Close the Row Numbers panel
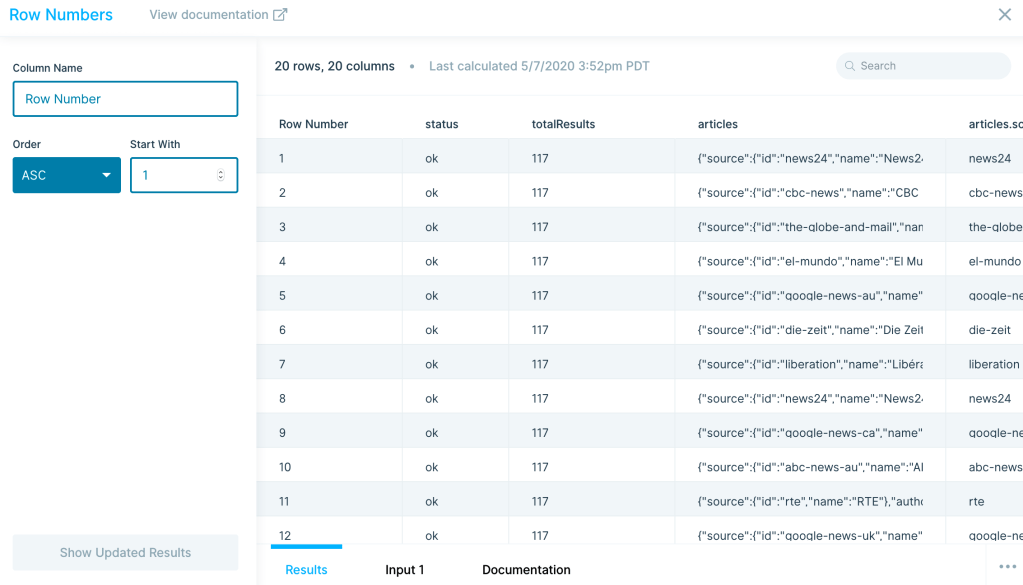 tap(1004, 15)
